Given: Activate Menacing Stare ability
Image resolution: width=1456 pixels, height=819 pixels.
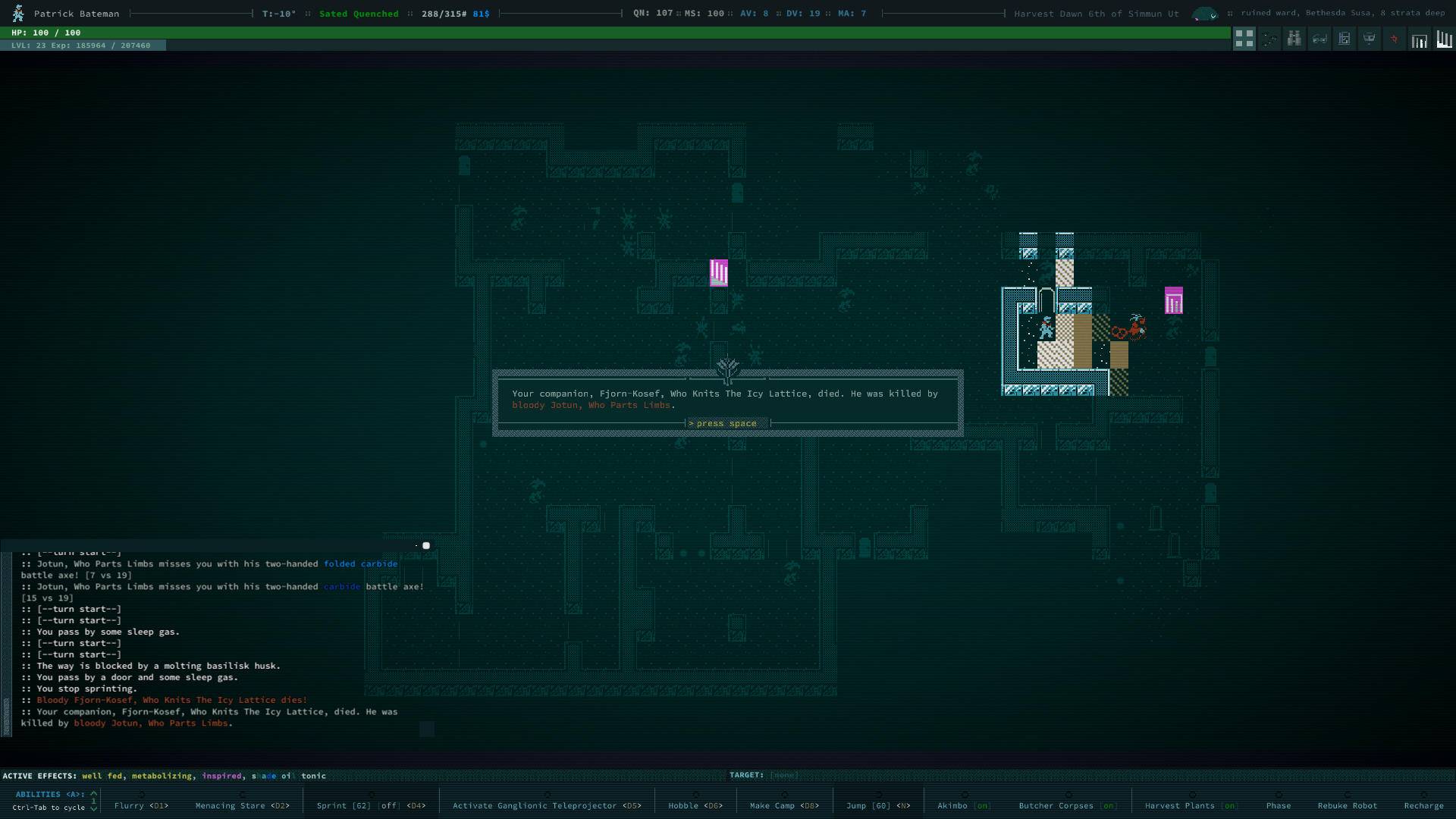Looking at the screenshot, I should coord(242,805).
